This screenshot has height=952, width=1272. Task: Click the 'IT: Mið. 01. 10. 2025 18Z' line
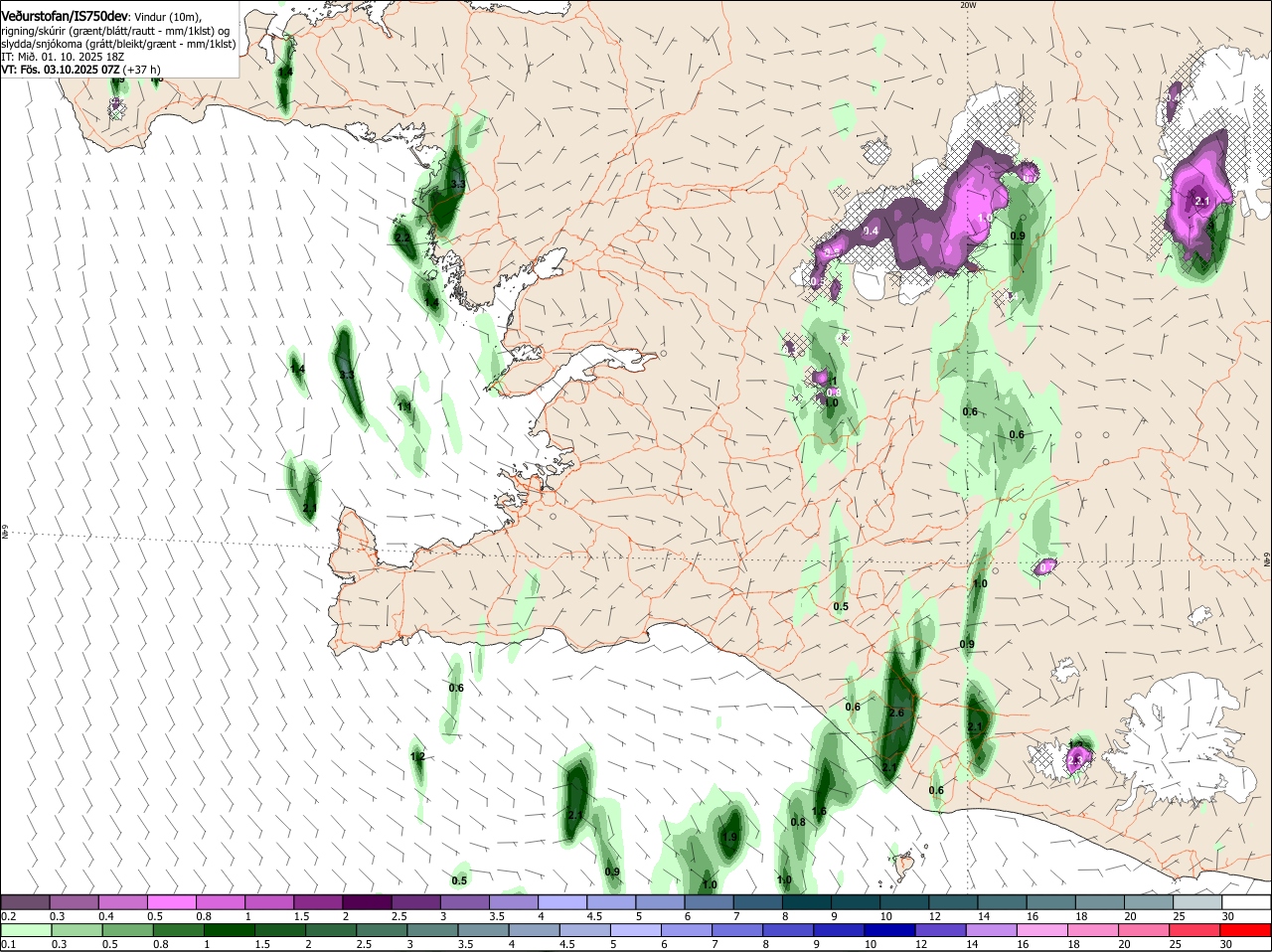[63, 57]
